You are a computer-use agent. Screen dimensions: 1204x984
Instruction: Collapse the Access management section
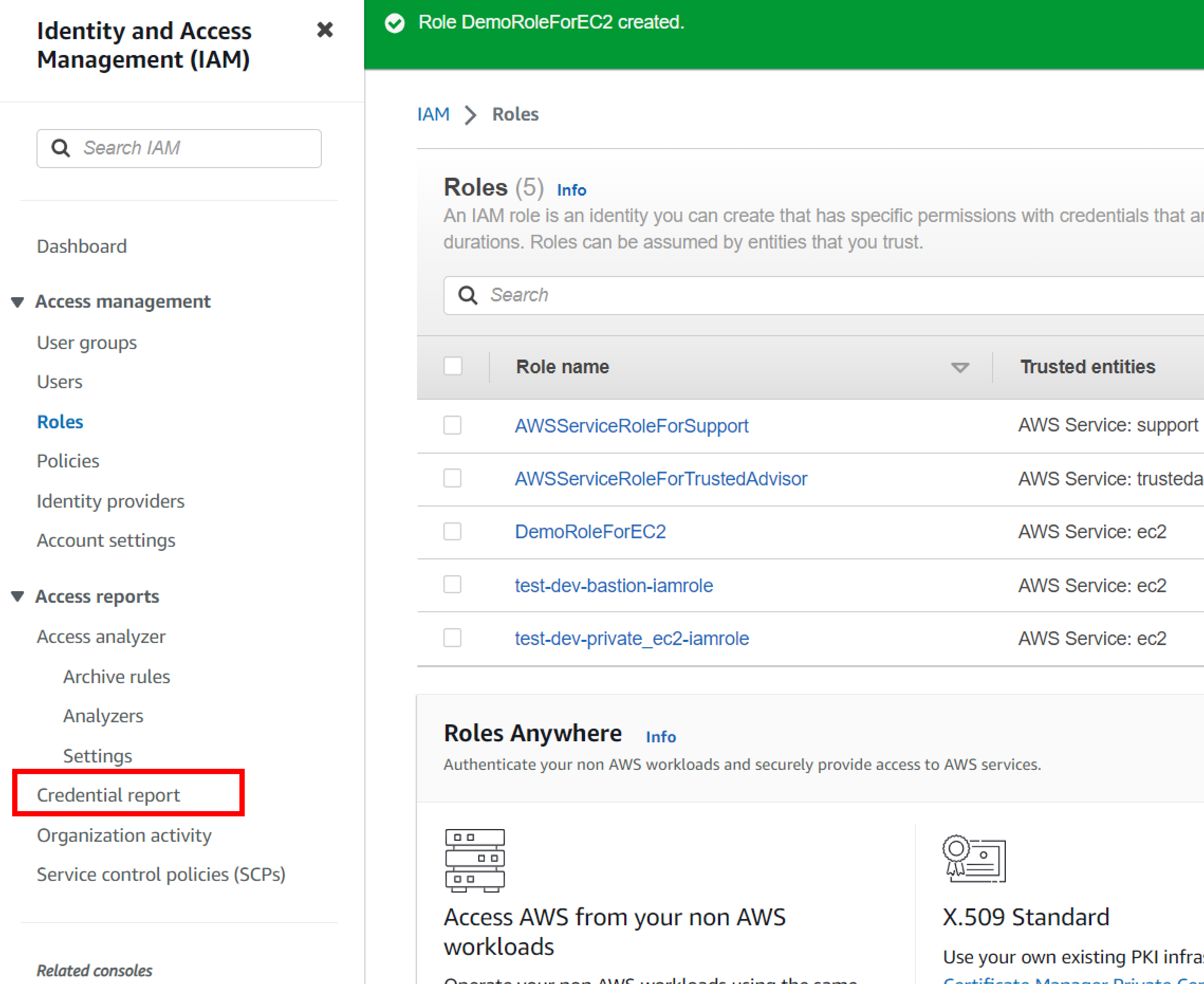[17, 301]
